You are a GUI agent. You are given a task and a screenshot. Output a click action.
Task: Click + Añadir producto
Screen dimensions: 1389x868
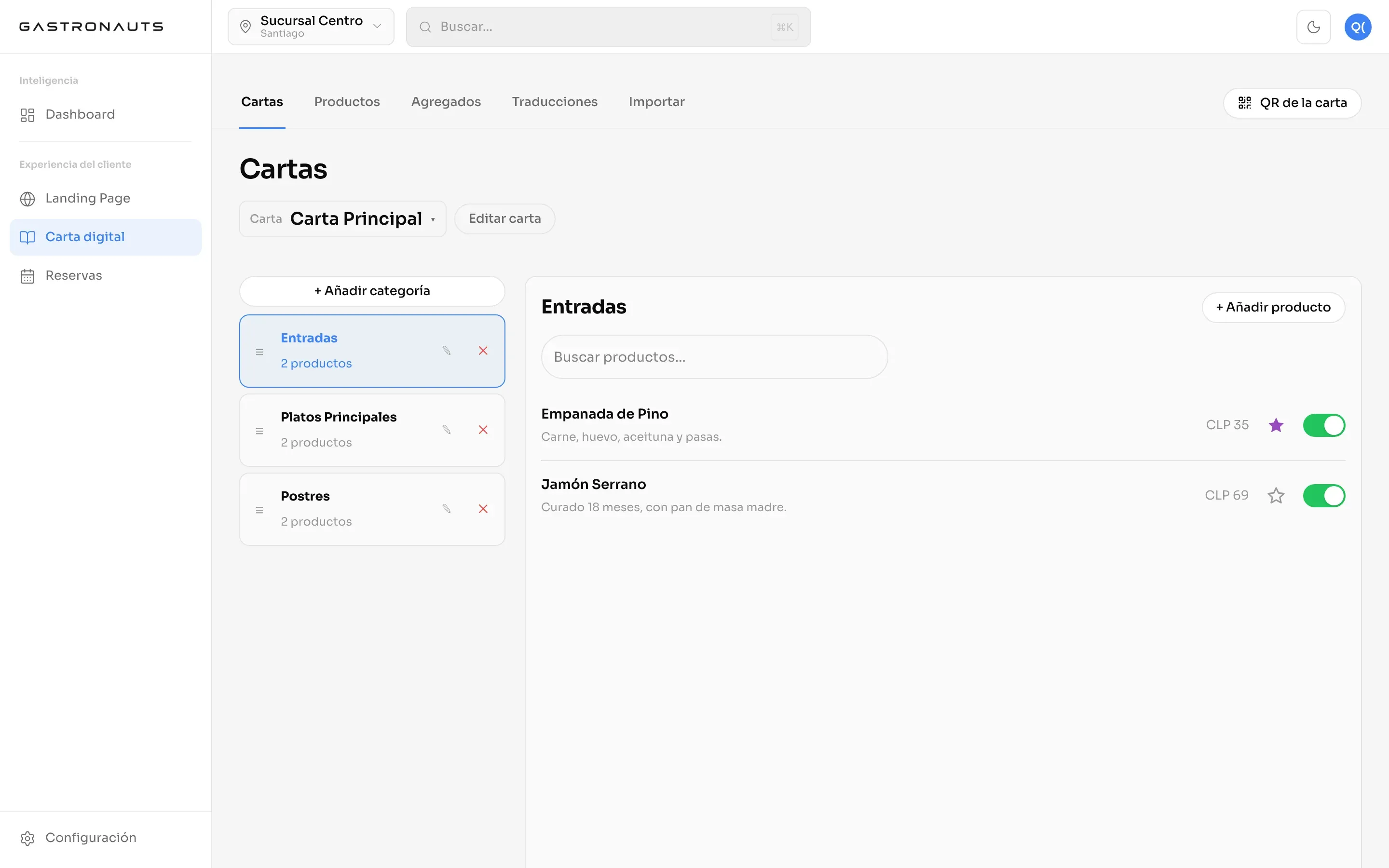point(1273,308)
